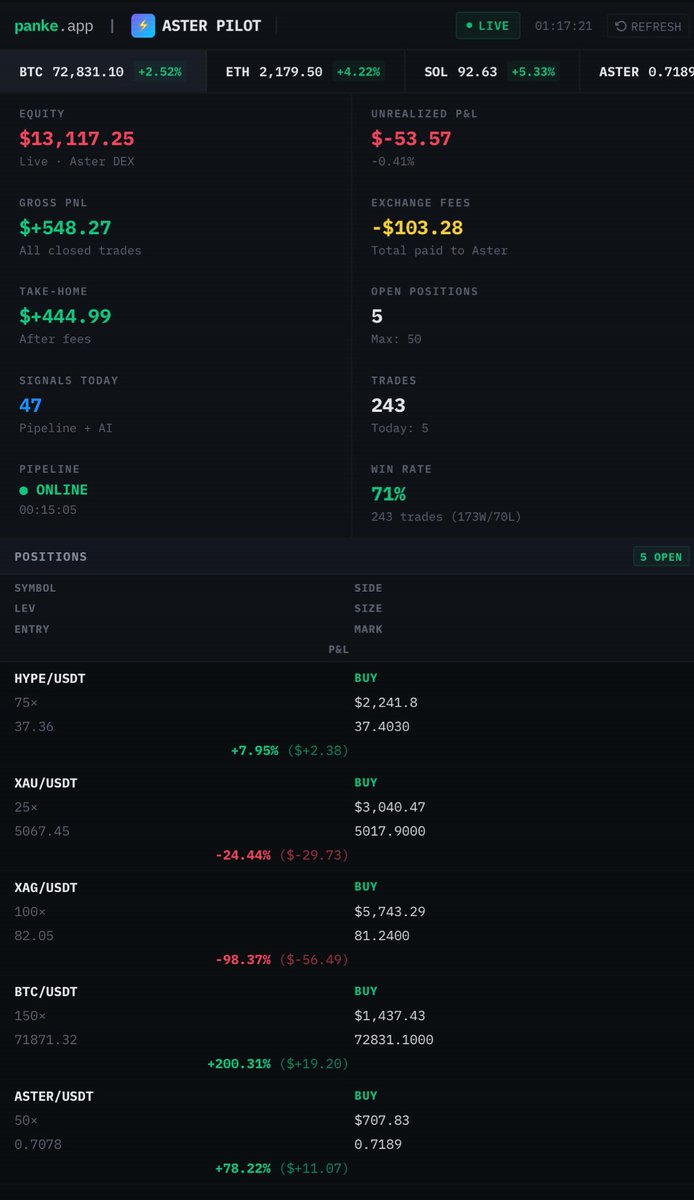Image resolution: width=694 pixels, height=1200 pixels.
Task: Click the Signals Today count 47
Action: pyautogui.click(x=30, y=405)
